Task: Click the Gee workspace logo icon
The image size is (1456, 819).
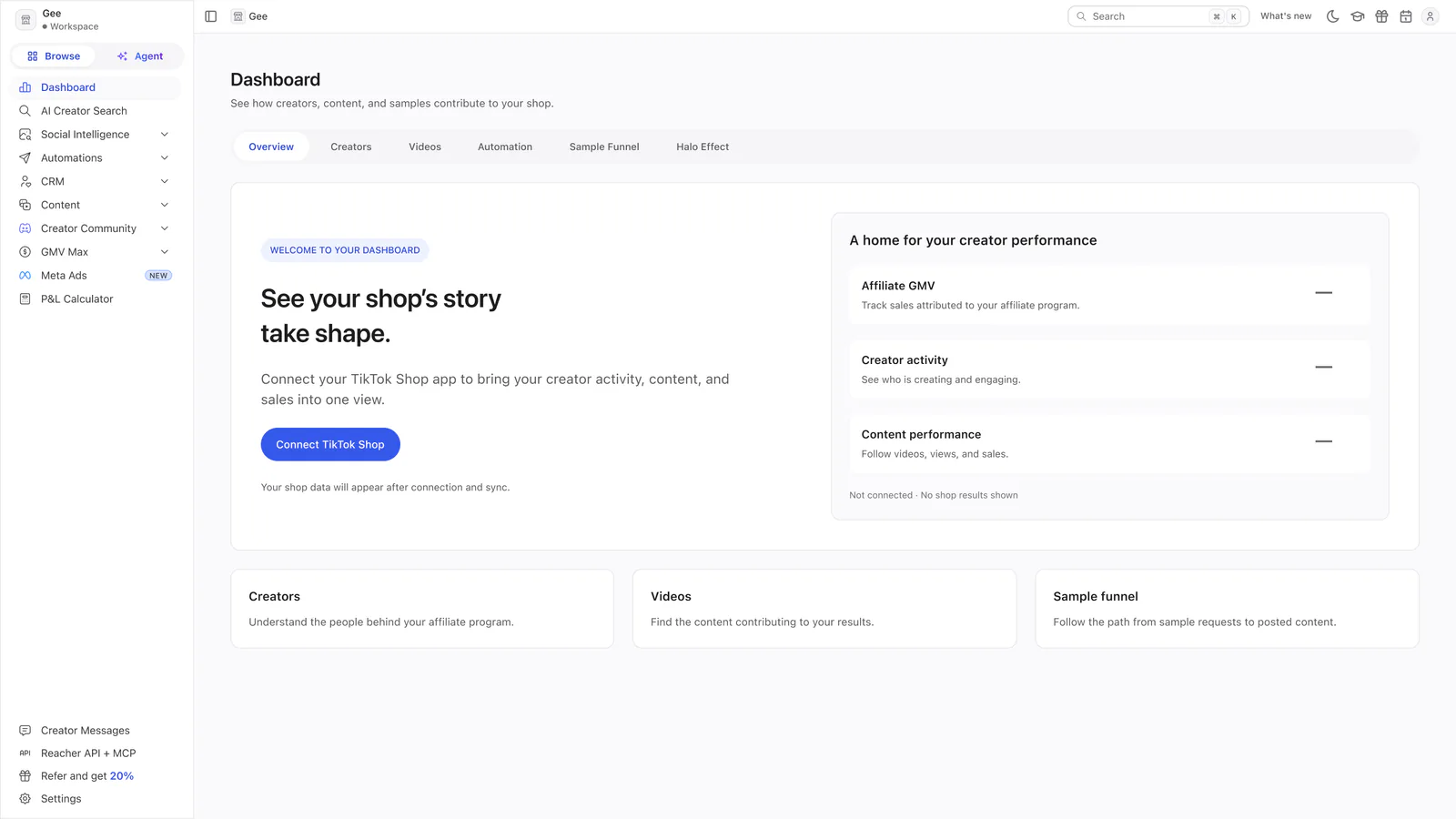Action: click(x=25, y=19)
